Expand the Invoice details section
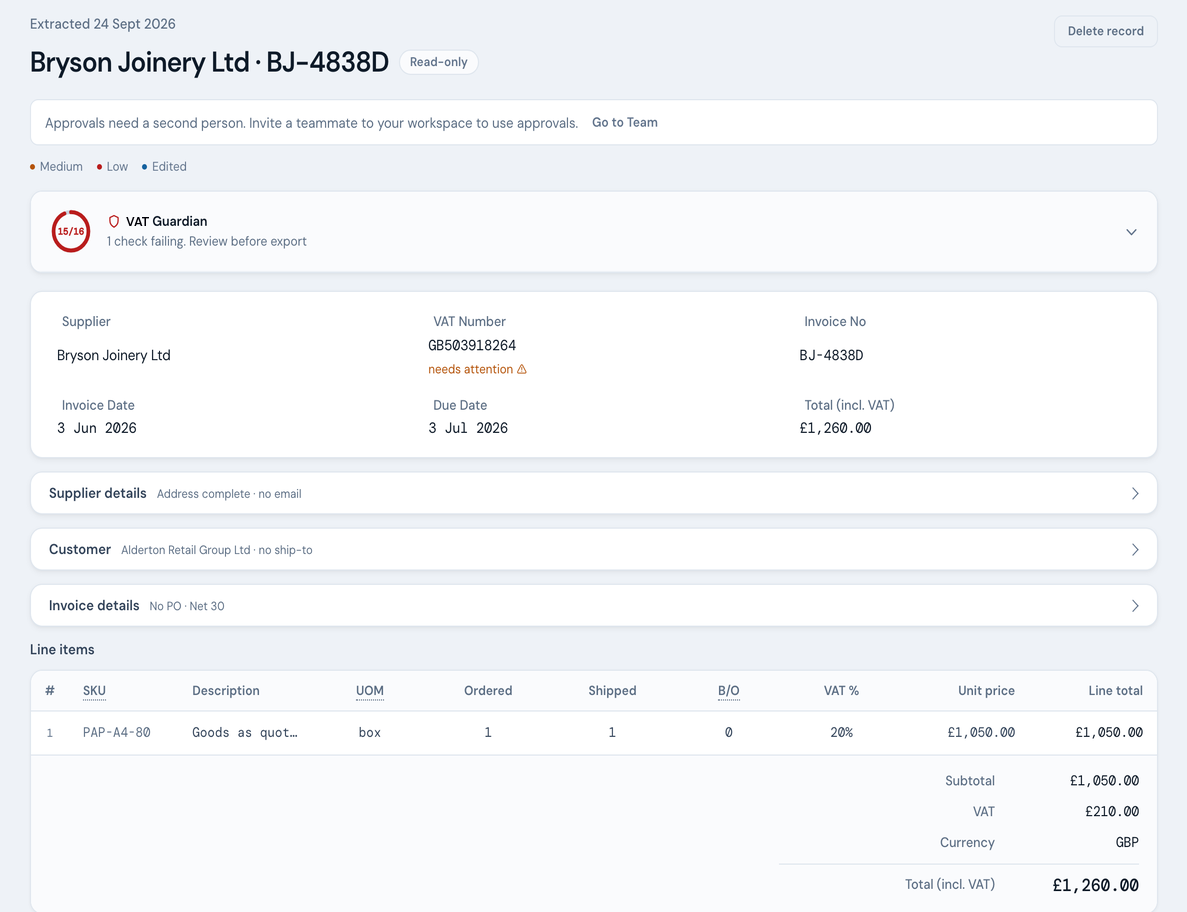The height and width of the screenshot is (912, 1187). click(594, 605)
